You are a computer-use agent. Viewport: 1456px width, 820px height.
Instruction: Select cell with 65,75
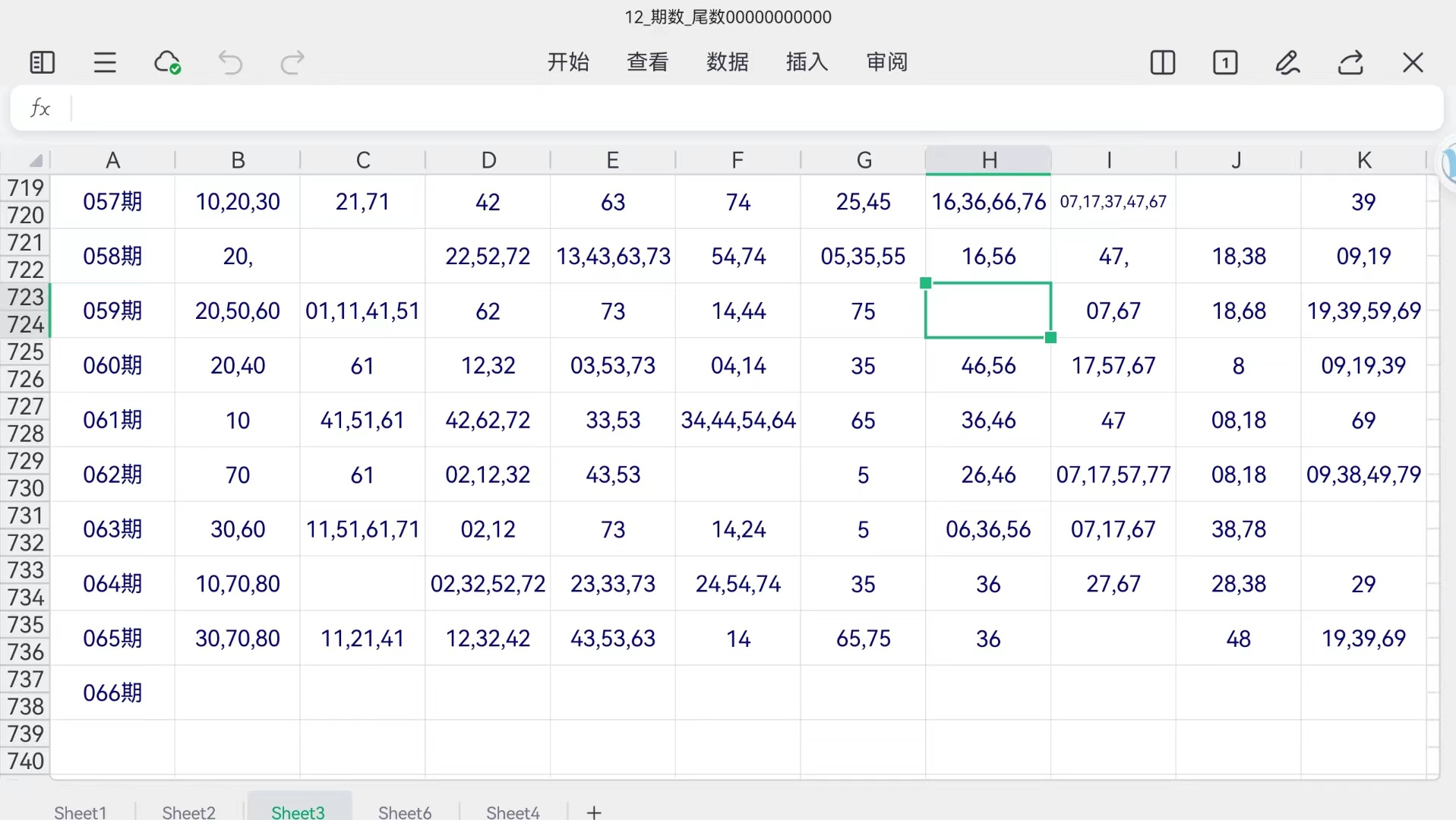click(863, 639)
